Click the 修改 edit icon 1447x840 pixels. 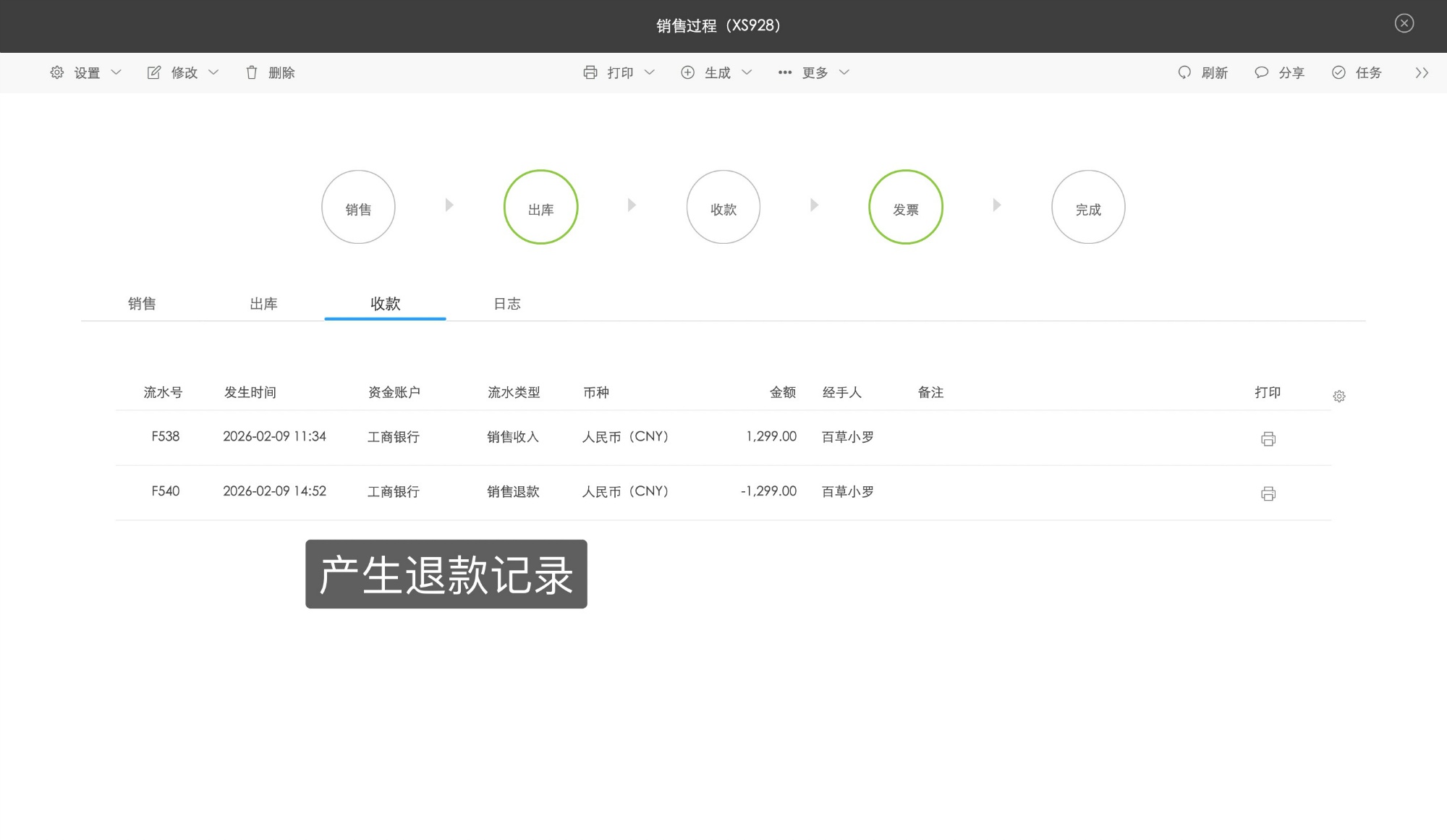153,72
